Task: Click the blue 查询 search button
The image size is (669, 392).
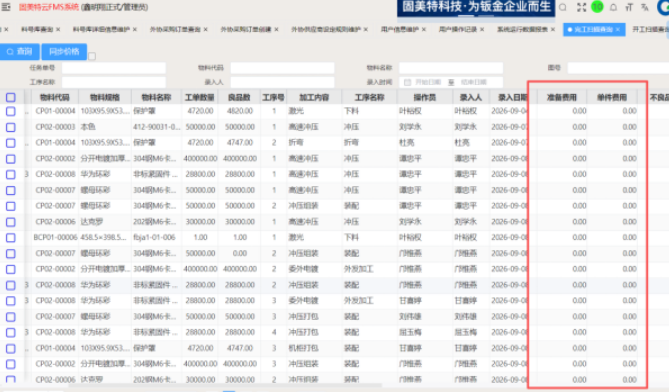Action: [x=20, y=52]
